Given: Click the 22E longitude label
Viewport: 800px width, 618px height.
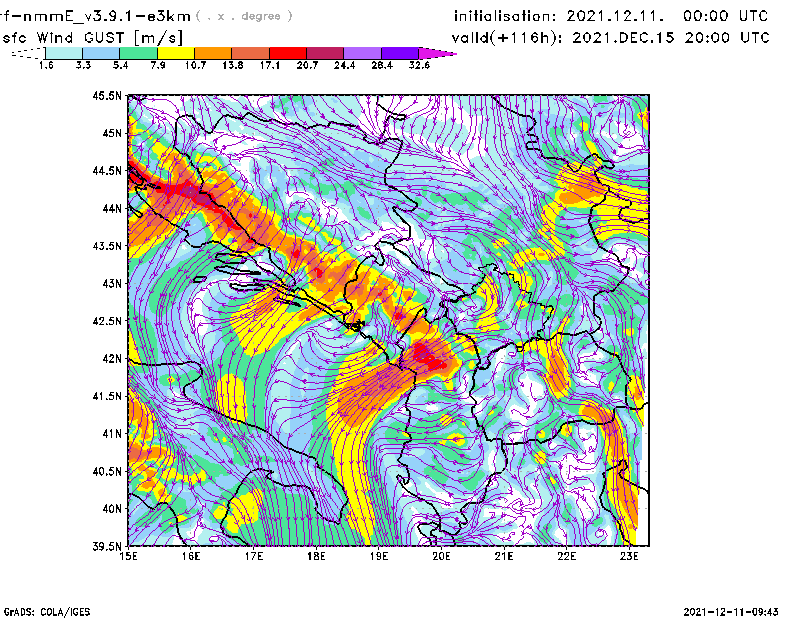Looking at the screenshot, I should tap(566, 556).
